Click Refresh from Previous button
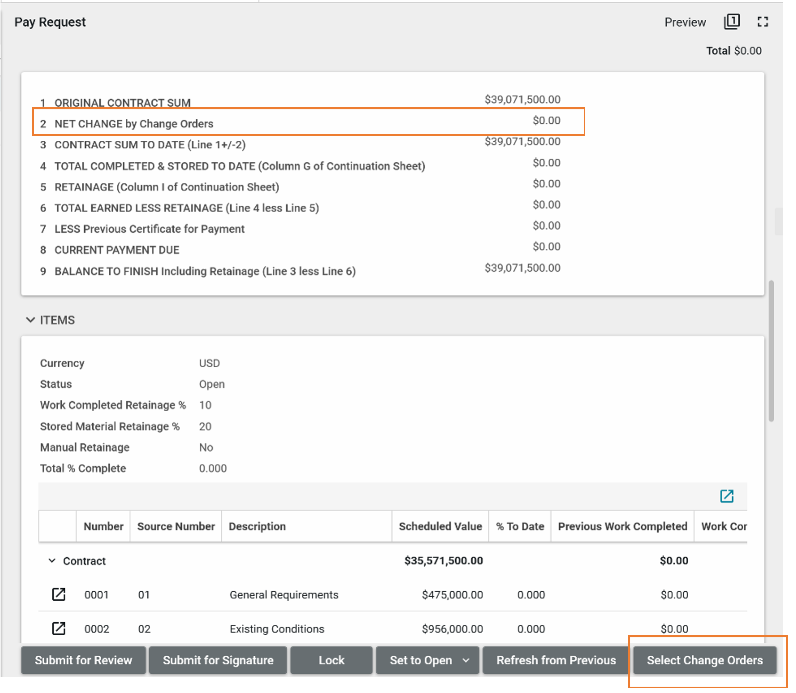This screenshot has width=796, height=693. coord(556,660)
